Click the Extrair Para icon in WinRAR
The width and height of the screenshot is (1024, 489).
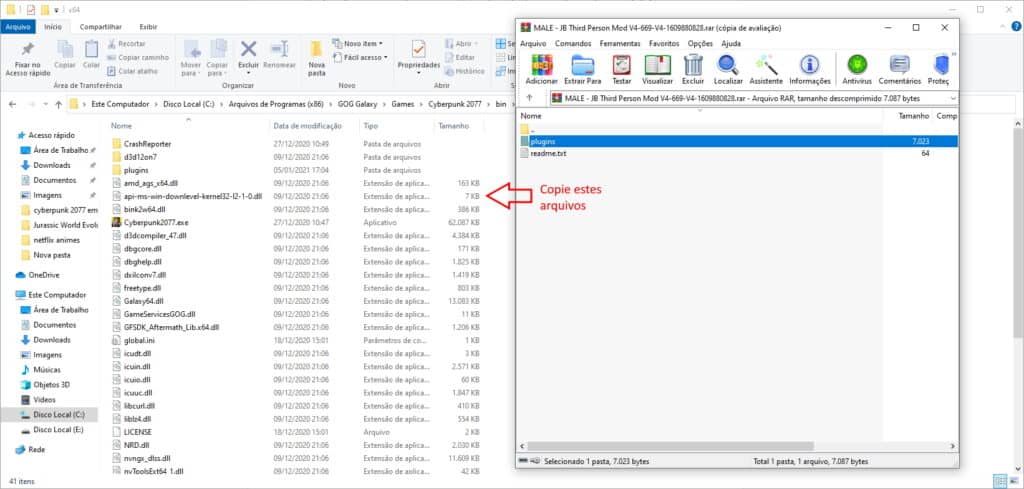pos(583,65)
